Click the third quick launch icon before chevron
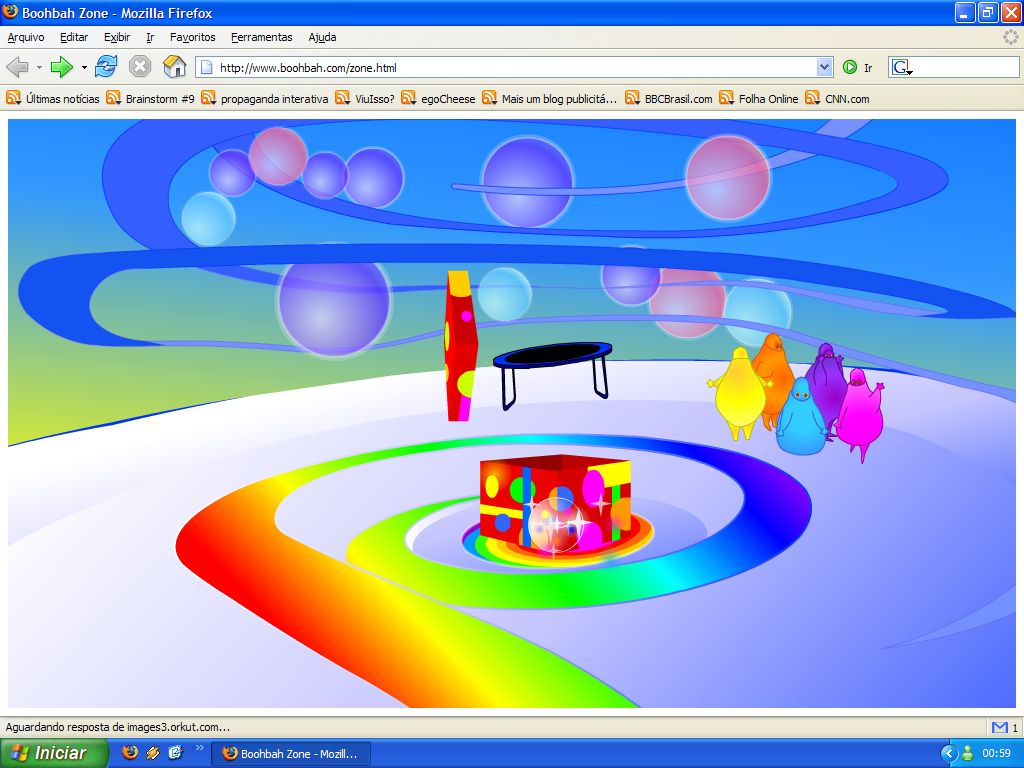The image size is (1024, 768). click(175, 752)
